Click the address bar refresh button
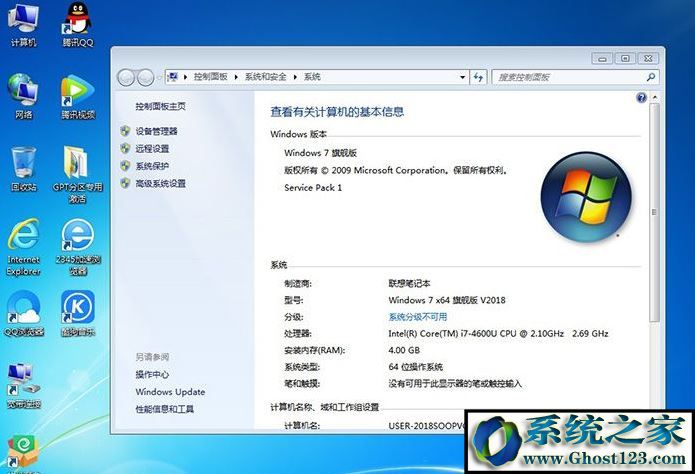The width and height of the screenshot is (695, 474). click(x=478, y=77)
